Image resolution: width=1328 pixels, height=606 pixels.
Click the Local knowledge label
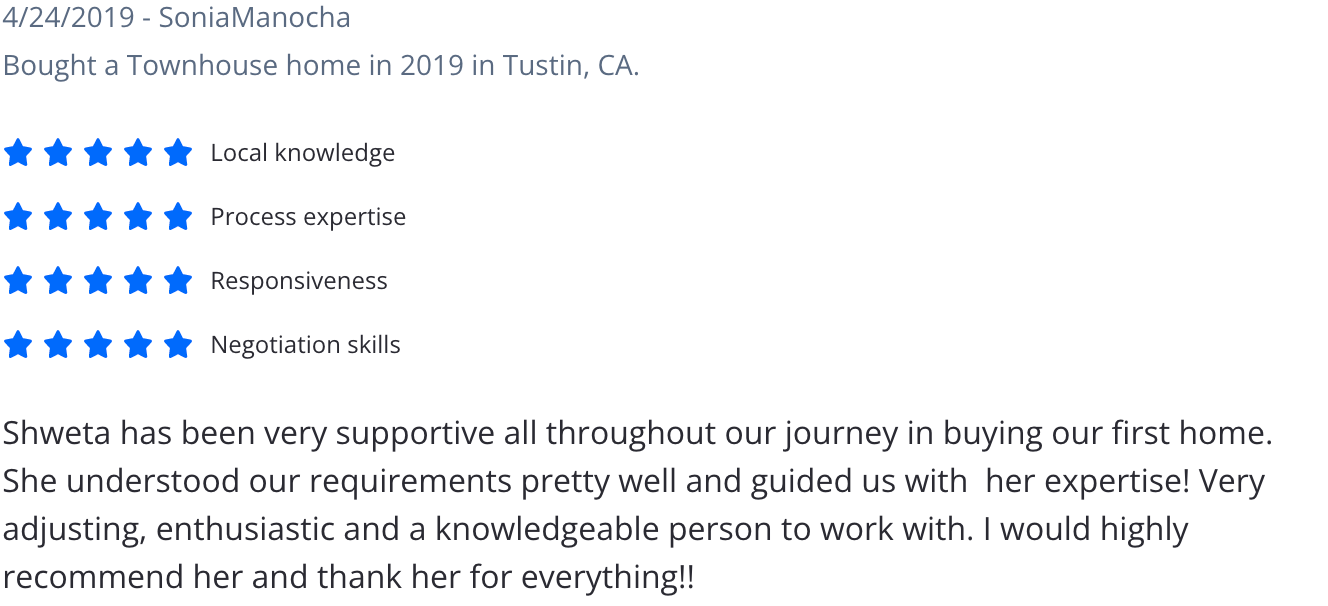pos(302,153)
